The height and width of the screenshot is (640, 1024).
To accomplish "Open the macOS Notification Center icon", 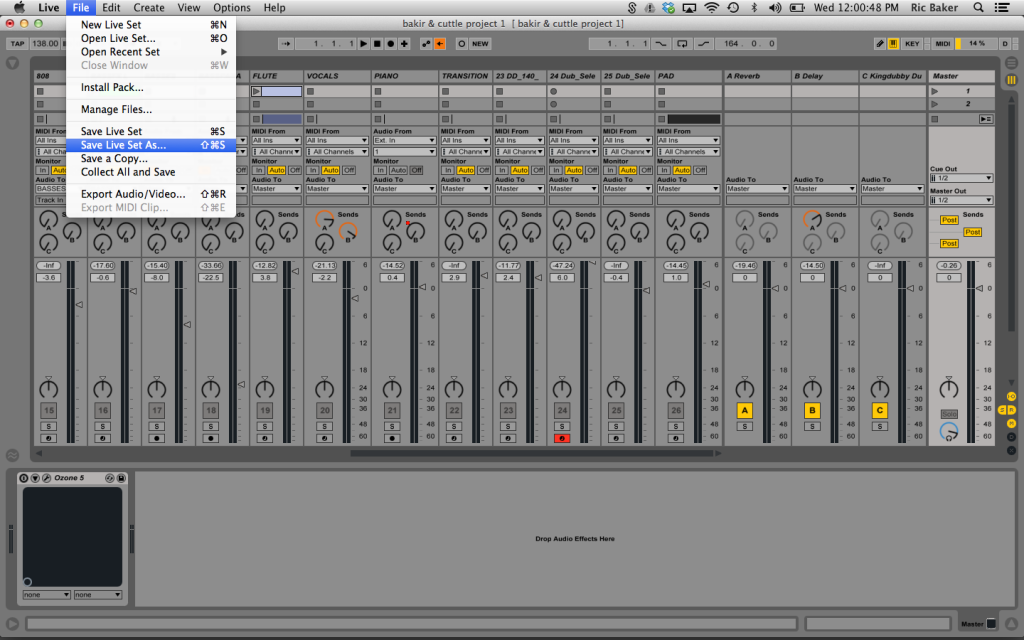I will (1002, 8).
